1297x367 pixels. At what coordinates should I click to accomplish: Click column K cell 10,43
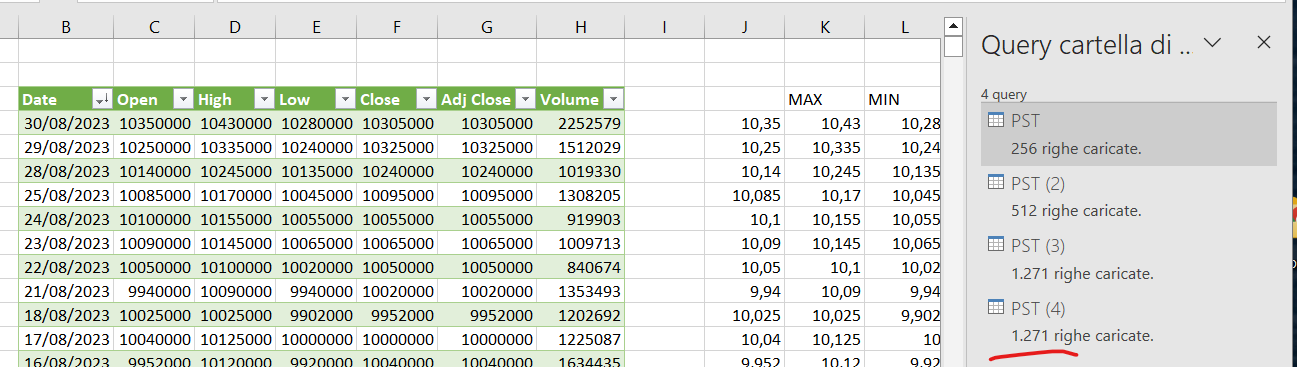pyautogui.click(x=825, y=123)
